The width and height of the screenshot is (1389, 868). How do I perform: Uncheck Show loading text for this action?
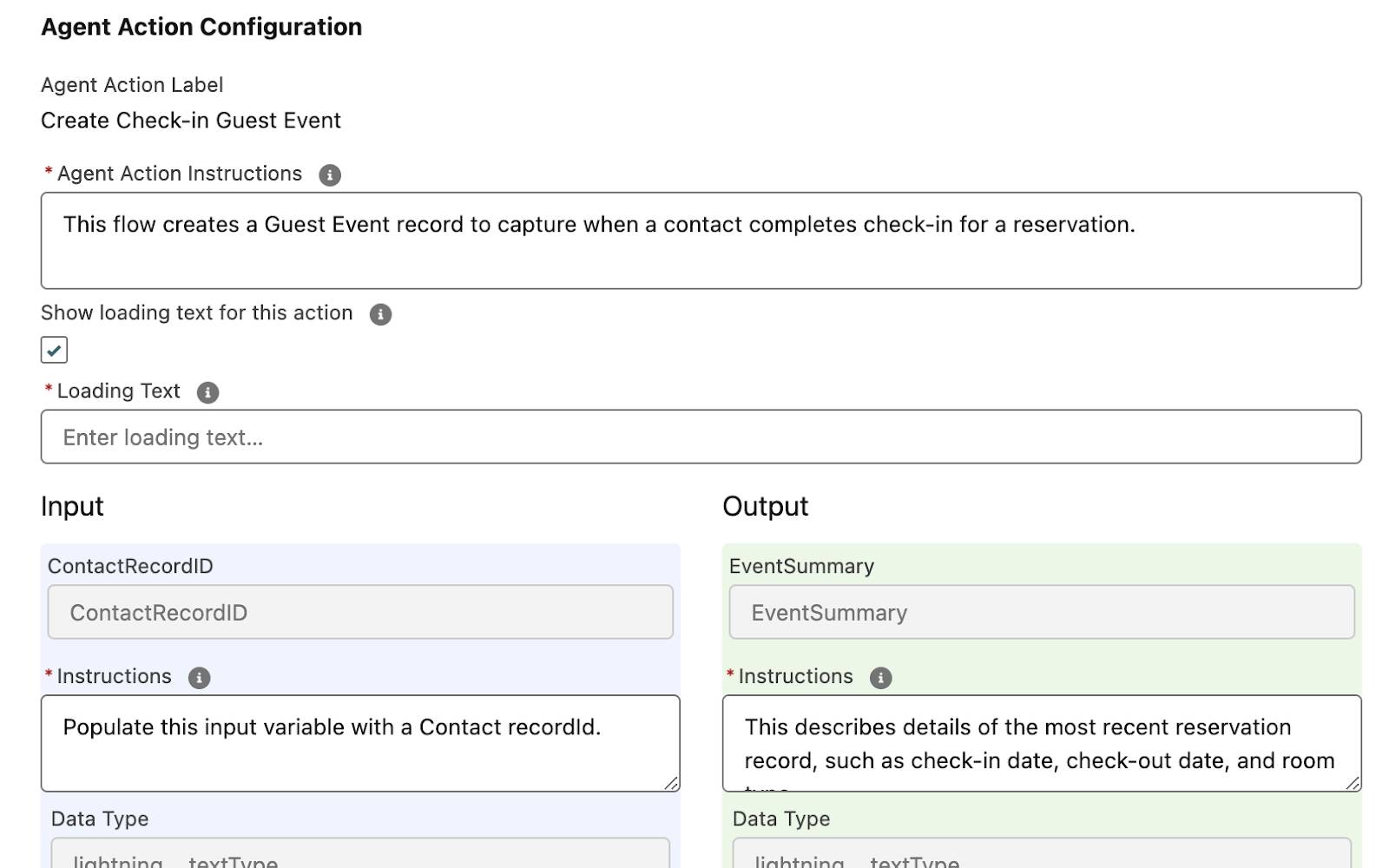click(x=53, y=349)
